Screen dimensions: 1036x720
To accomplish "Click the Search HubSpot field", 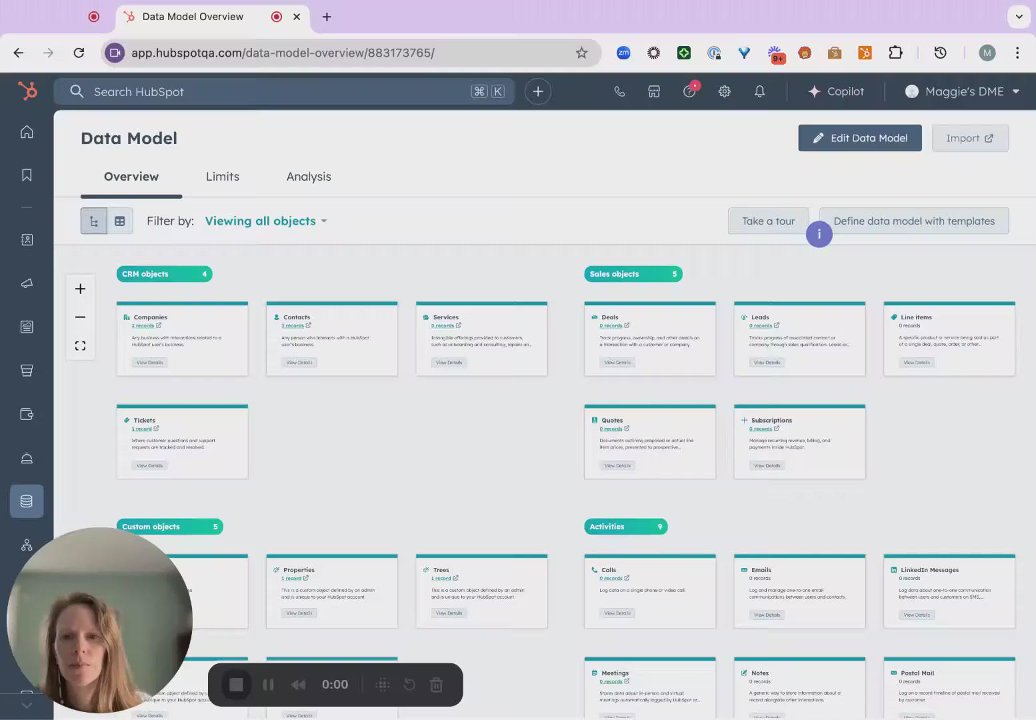I will pyautogui.click(x=284, y=92).
